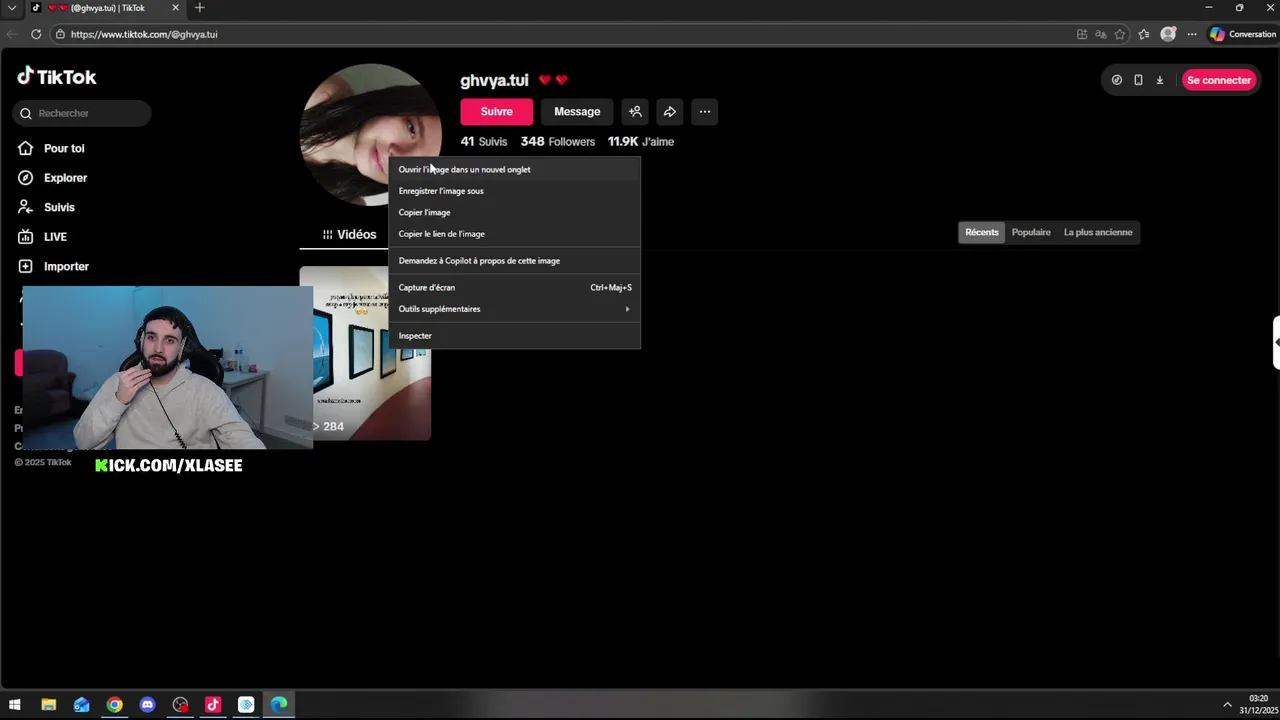Open OBS Studio from the taskbar
The image size is (1280, 720).
(x=180, y=705)
